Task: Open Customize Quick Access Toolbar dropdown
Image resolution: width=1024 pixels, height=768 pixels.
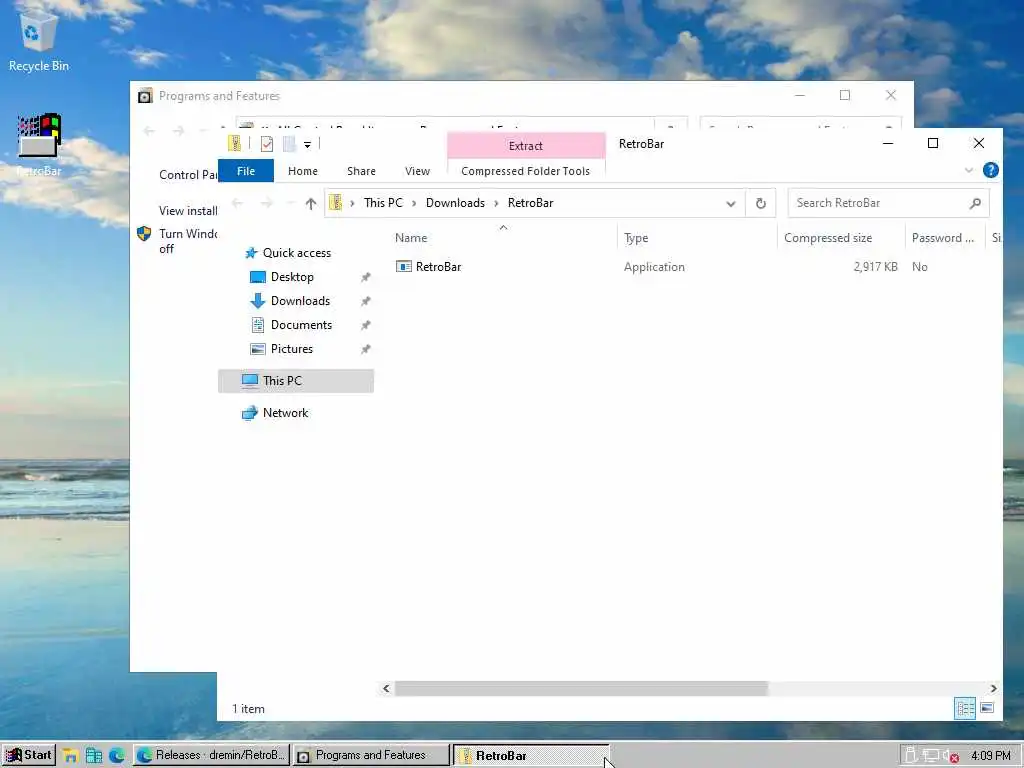Action: pyautogui.click(x=307, y=144)
